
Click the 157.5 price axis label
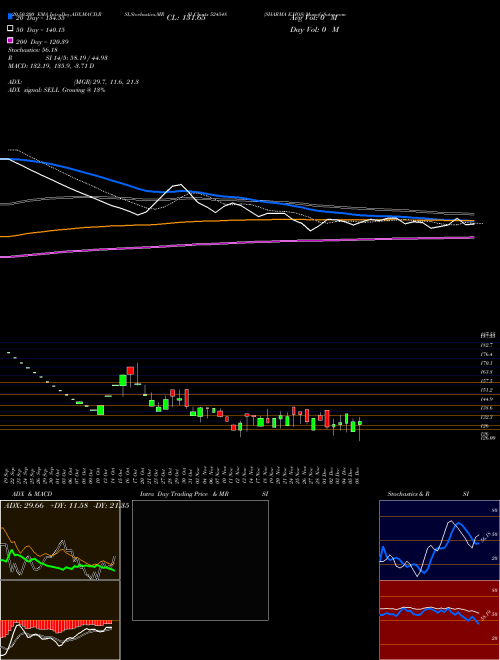pos(487,381)
